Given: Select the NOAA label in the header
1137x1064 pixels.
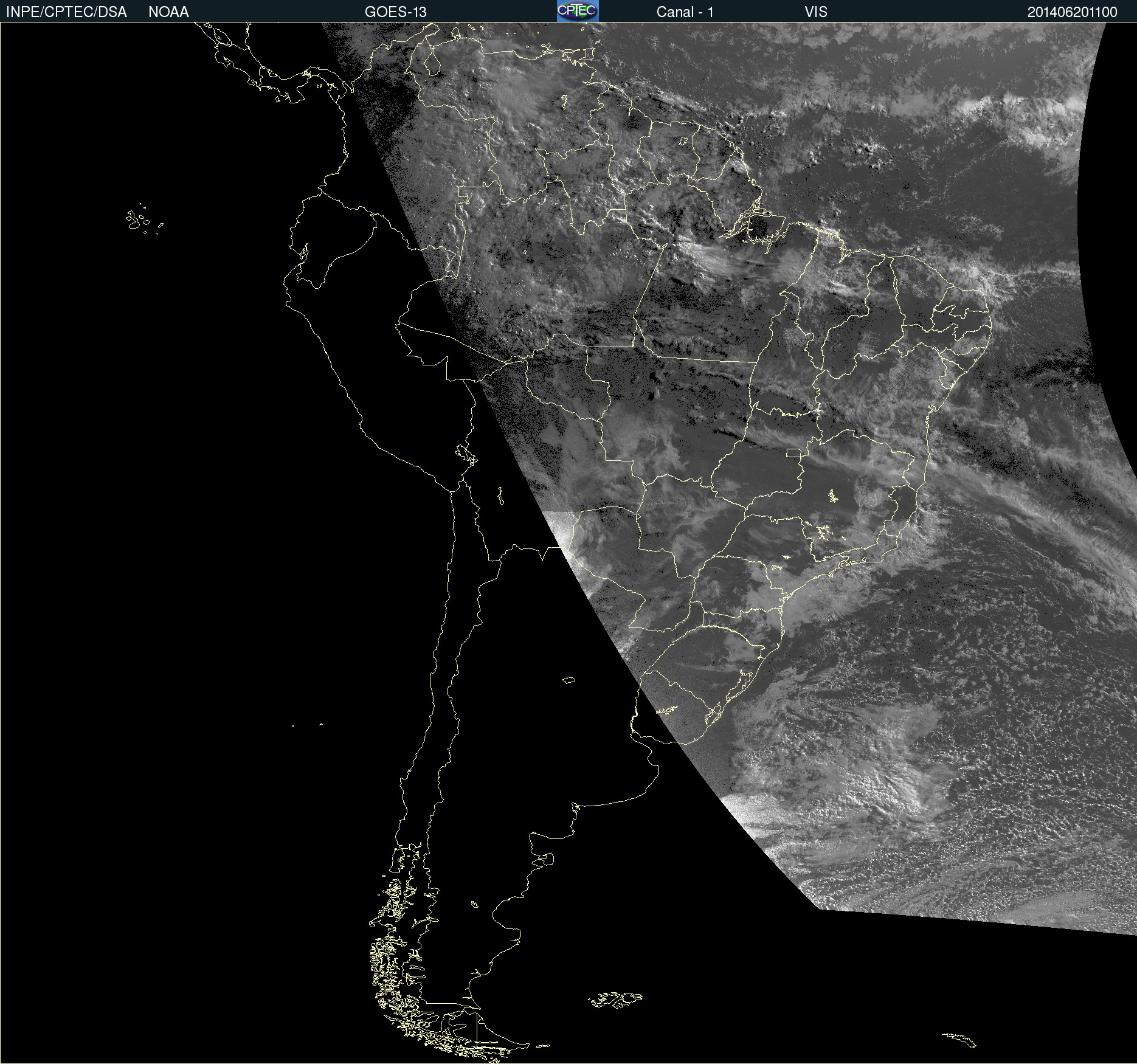Looking at the screenshot, I should click(x=168, y=12).
